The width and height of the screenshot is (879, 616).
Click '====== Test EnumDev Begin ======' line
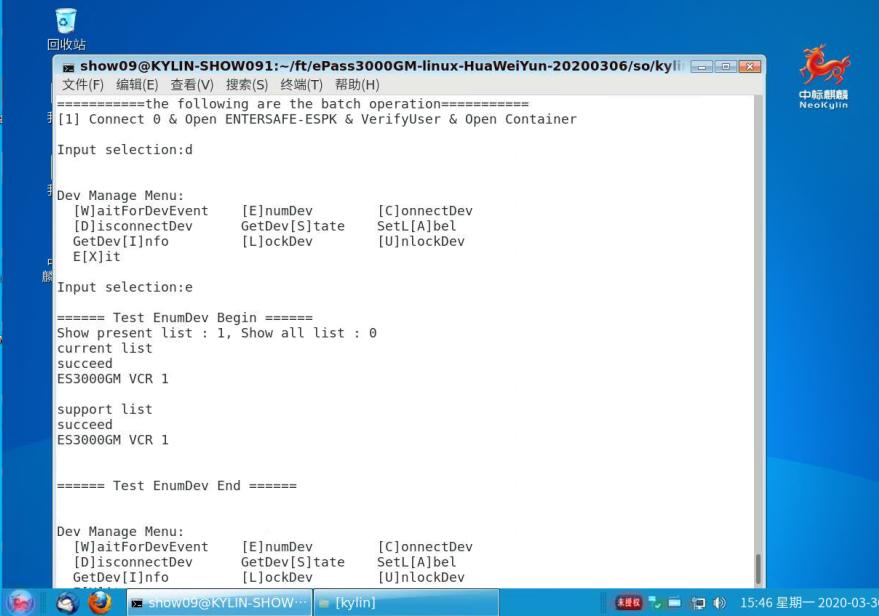pyautogui.click(x=185, y=318)
